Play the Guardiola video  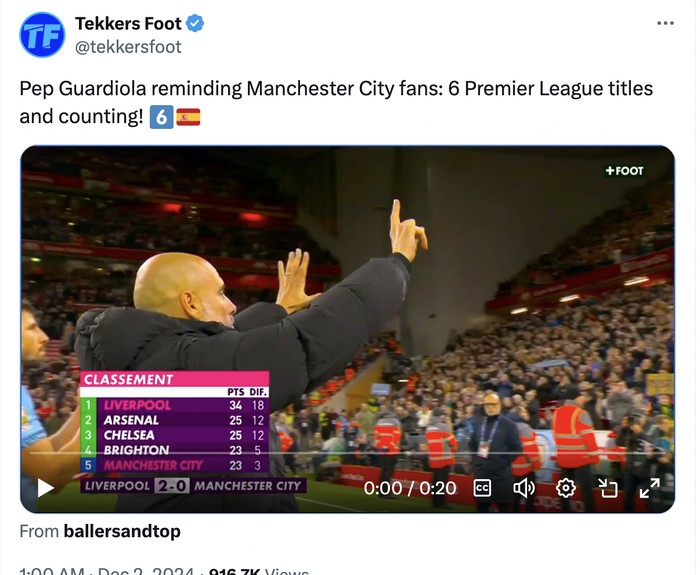click(45, 488)
